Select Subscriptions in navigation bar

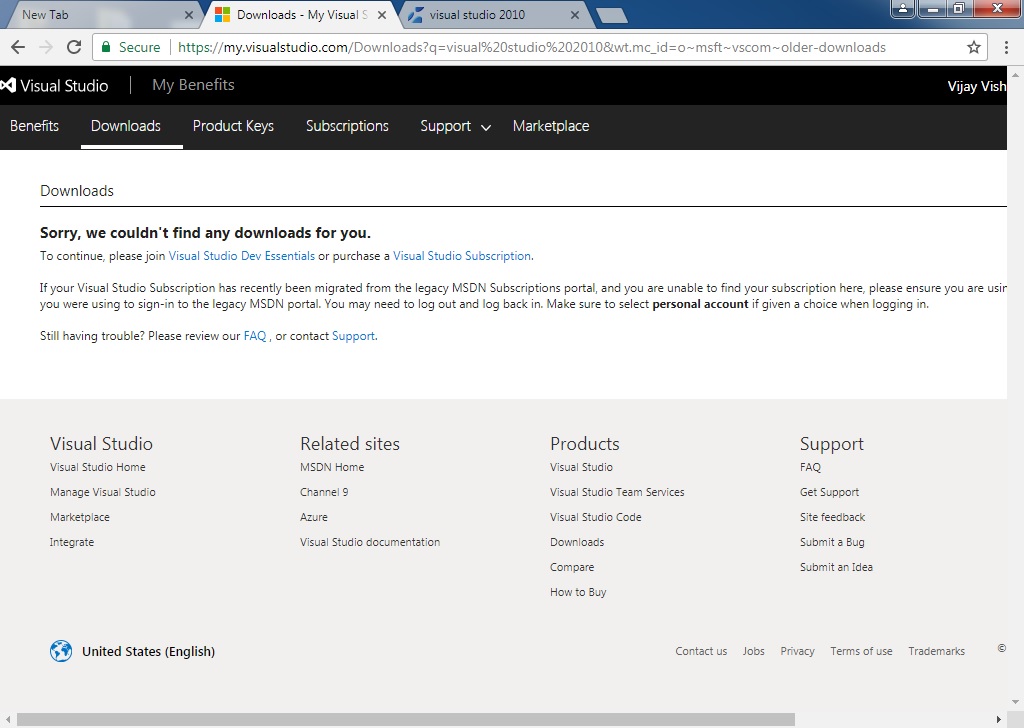click(x=347, y=126)
